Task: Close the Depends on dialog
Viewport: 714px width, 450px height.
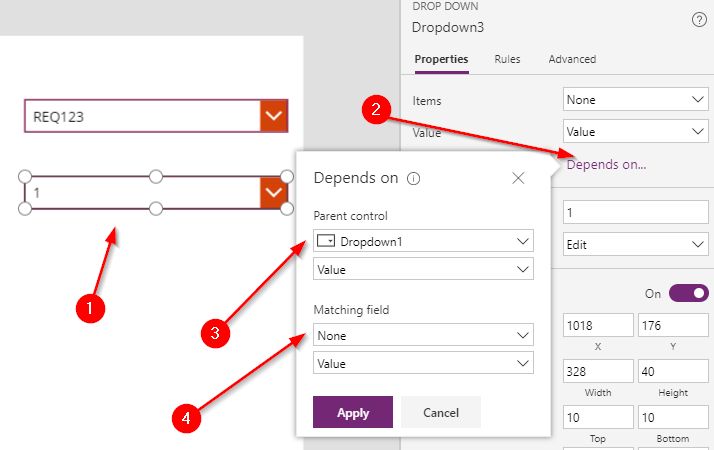Action: point(518,178)
